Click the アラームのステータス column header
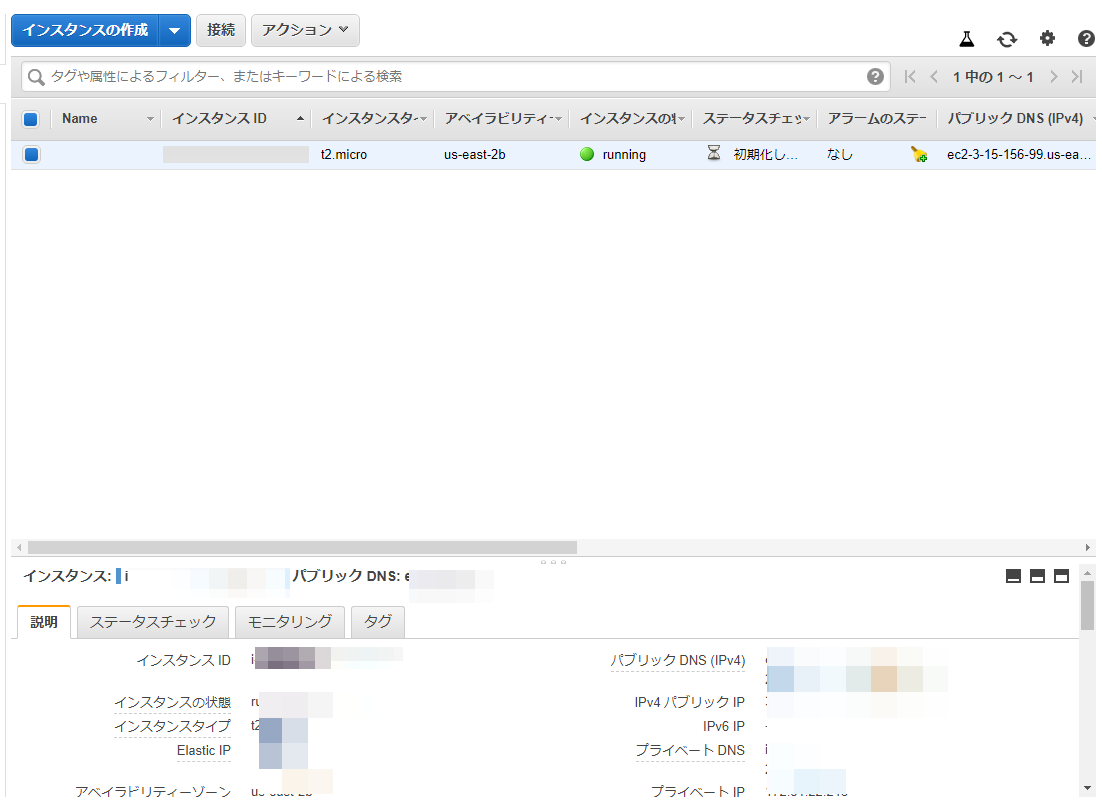The image size is (1102, 802). 876,119
